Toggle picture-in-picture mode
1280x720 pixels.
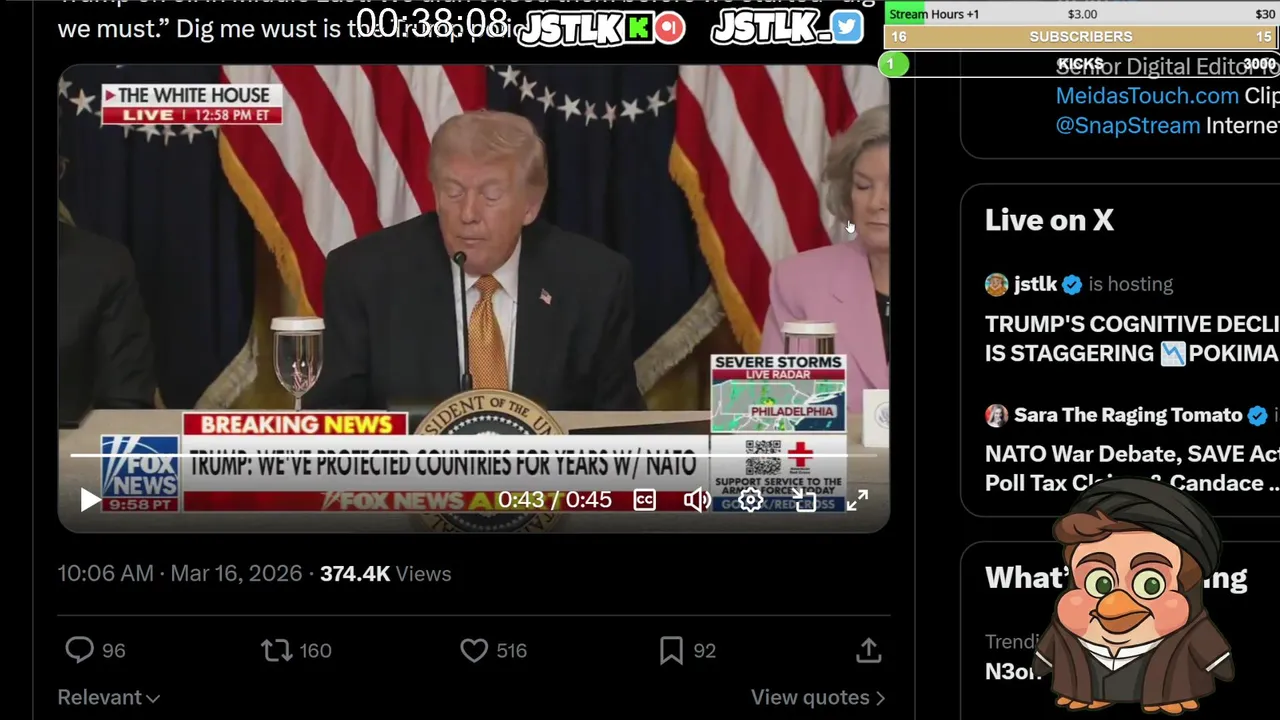(x=805, y=500)
